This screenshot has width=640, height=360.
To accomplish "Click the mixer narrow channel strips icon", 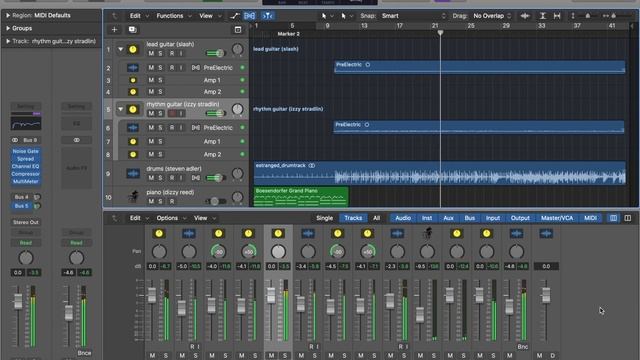I will click(x=613, y=218).
